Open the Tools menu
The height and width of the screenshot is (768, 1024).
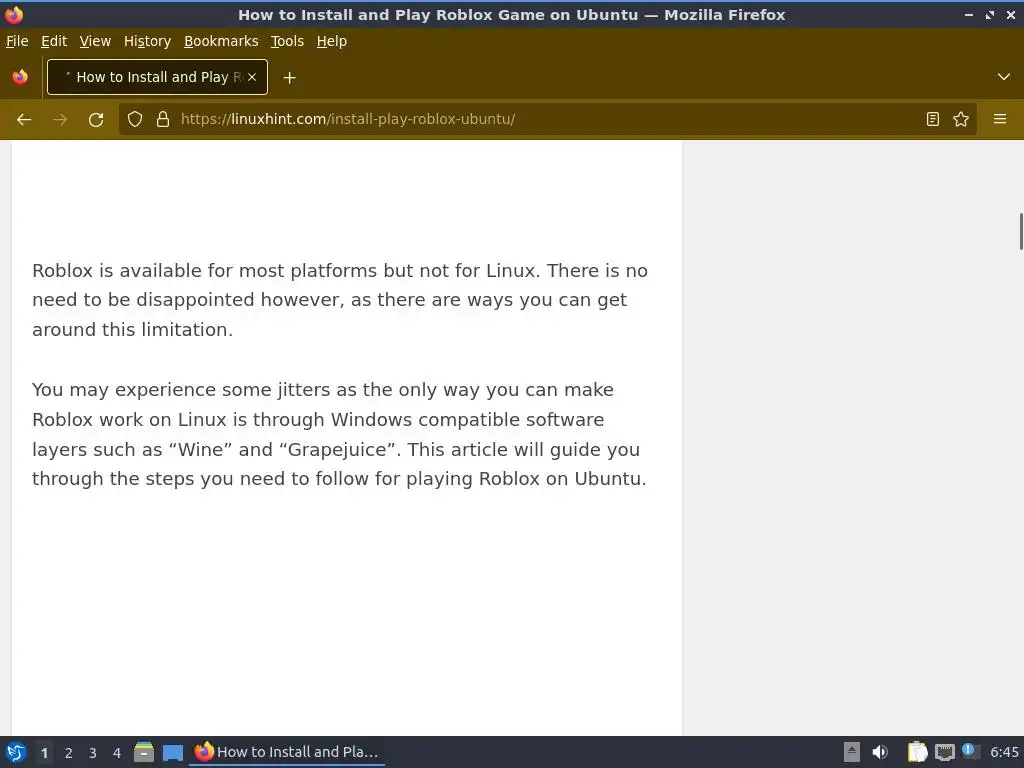(287, 41)
